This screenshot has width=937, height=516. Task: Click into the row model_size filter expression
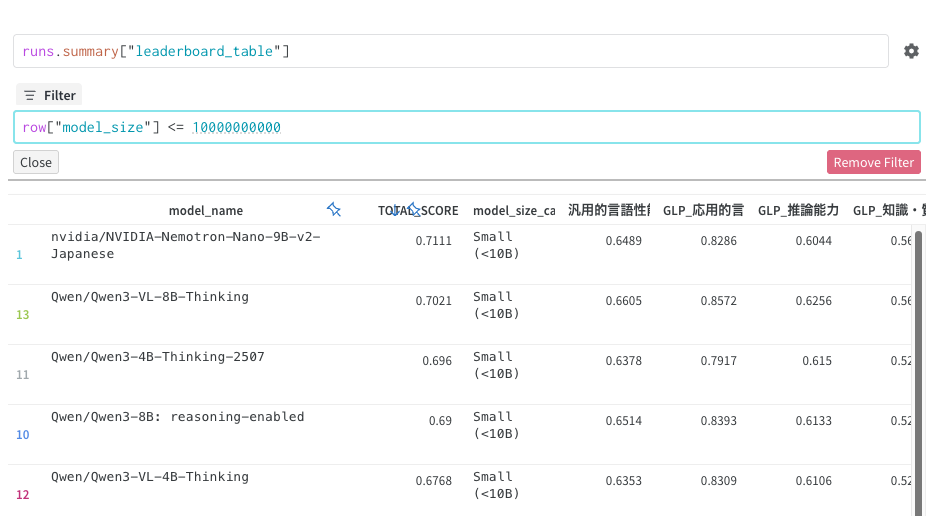(467, 127)
